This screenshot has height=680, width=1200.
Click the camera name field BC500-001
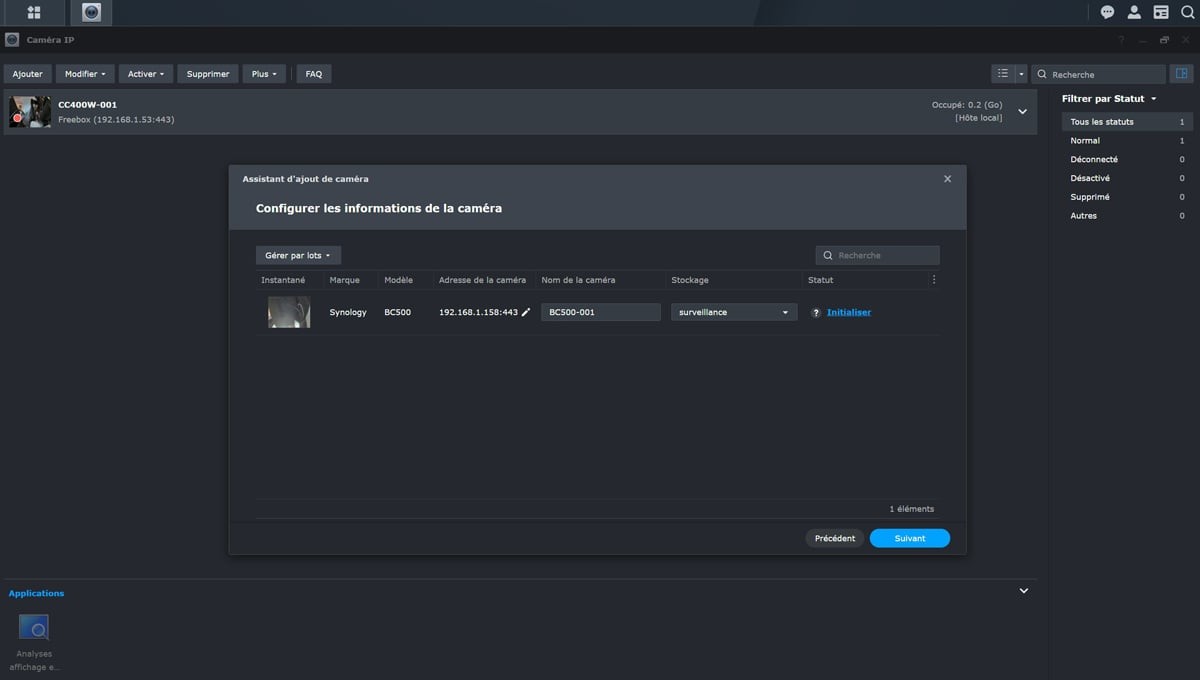point(600,312)
